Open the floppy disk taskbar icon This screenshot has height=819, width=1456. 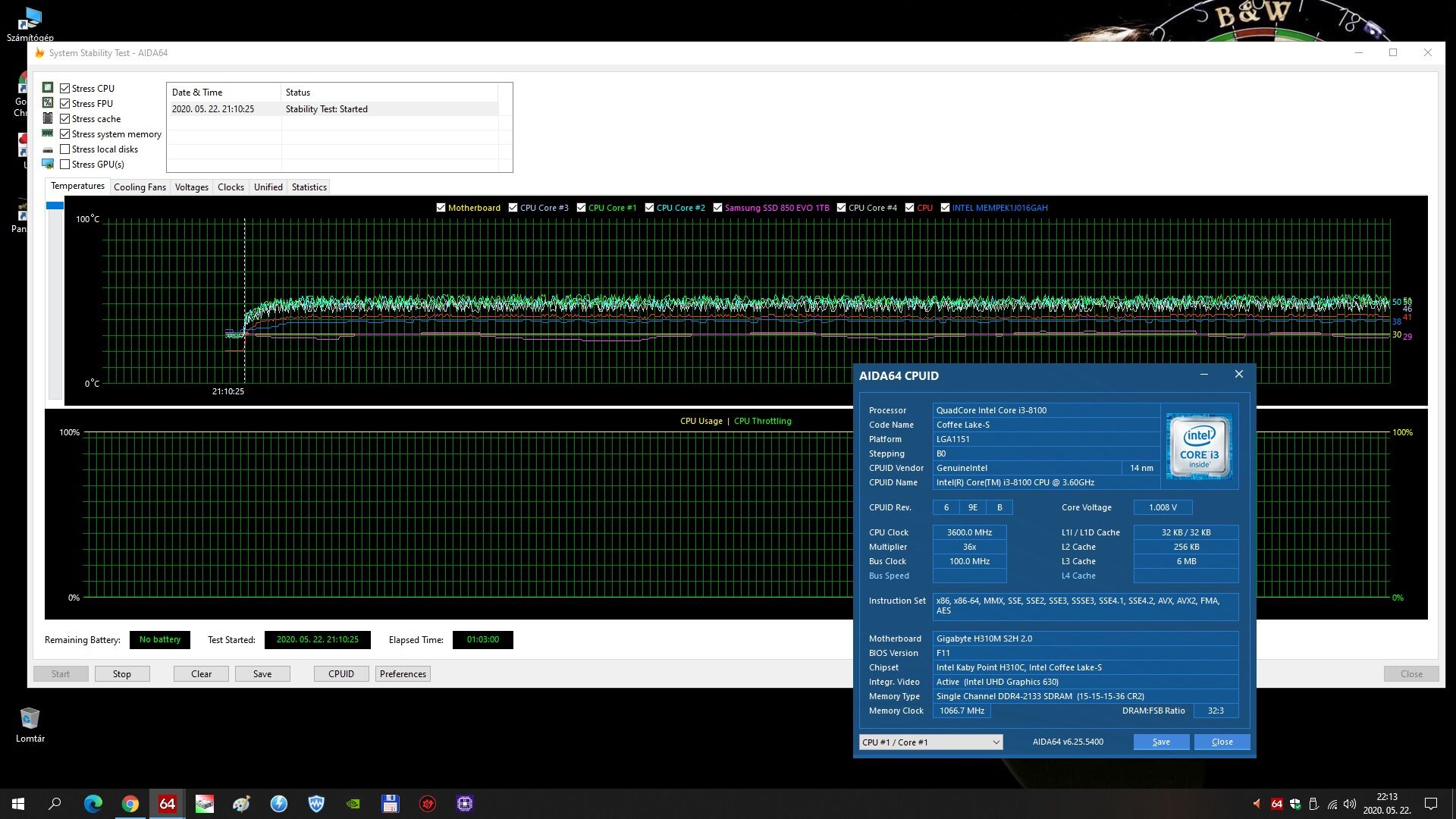point(390,804)
